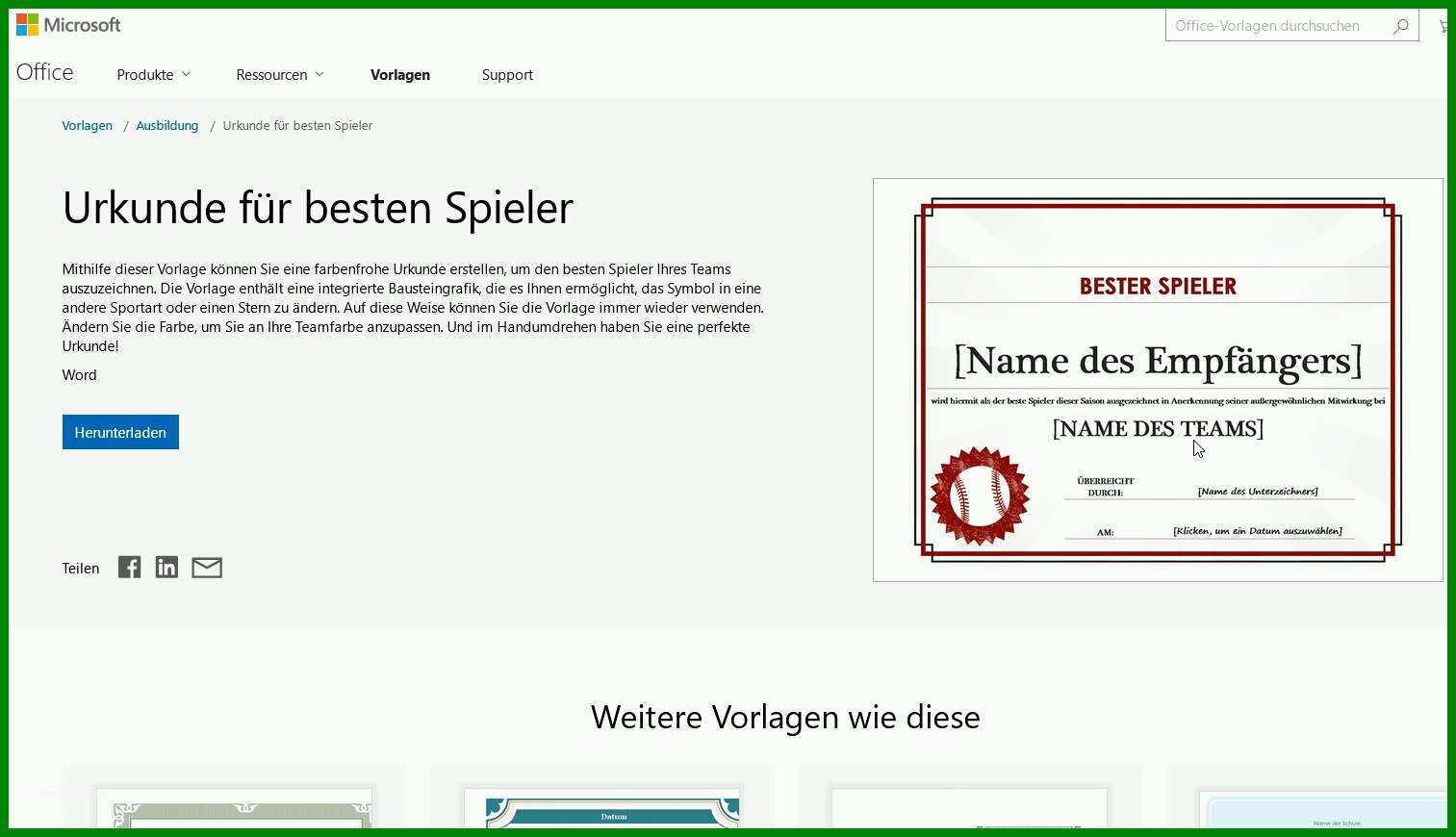Open the Vorlagen menu item
This screenshot has width=1456, height=837.
pos(400,75)
